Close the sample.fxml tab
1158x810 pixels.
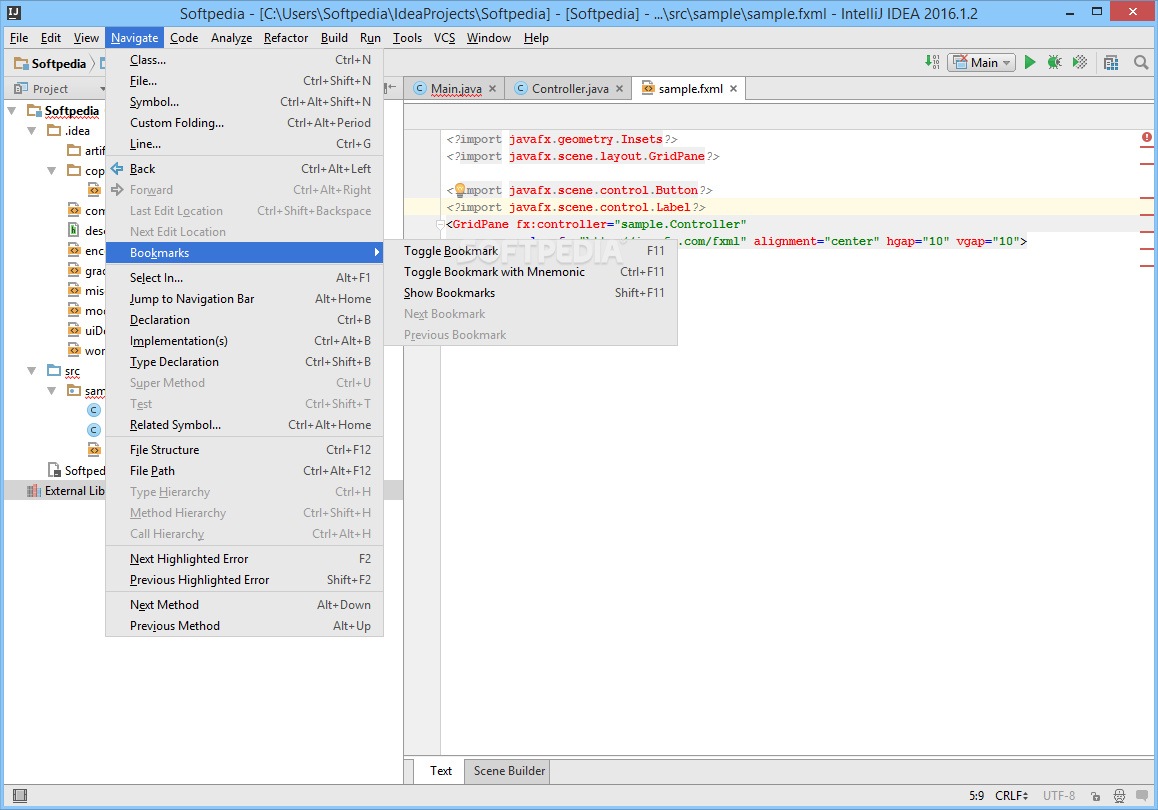click(x=733, y=89)
